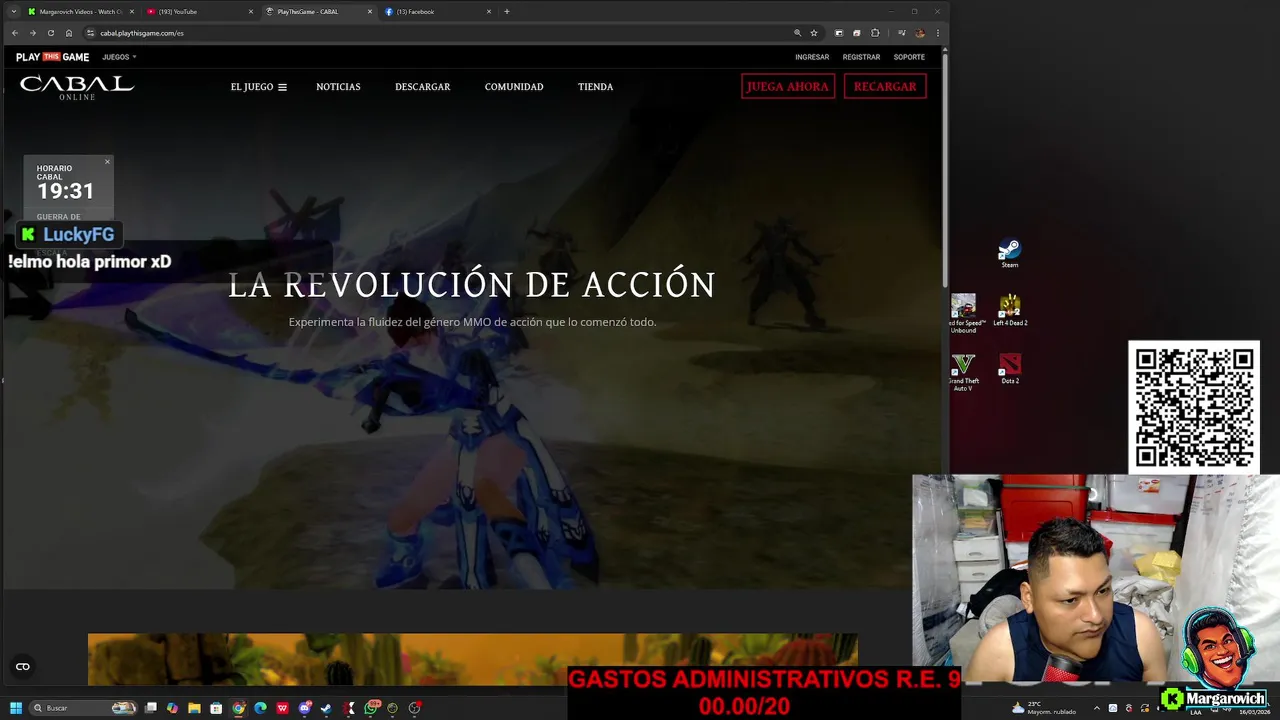Screen dimensions: 1280x720
Task: Go forward in browser history
Action: 32,33
